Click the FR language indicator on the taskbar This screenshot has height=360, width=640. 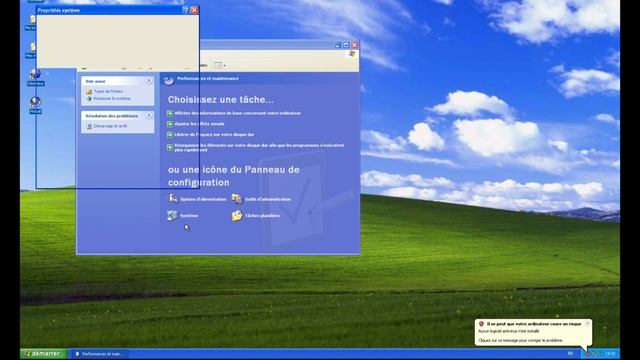[x=570, y=353]
